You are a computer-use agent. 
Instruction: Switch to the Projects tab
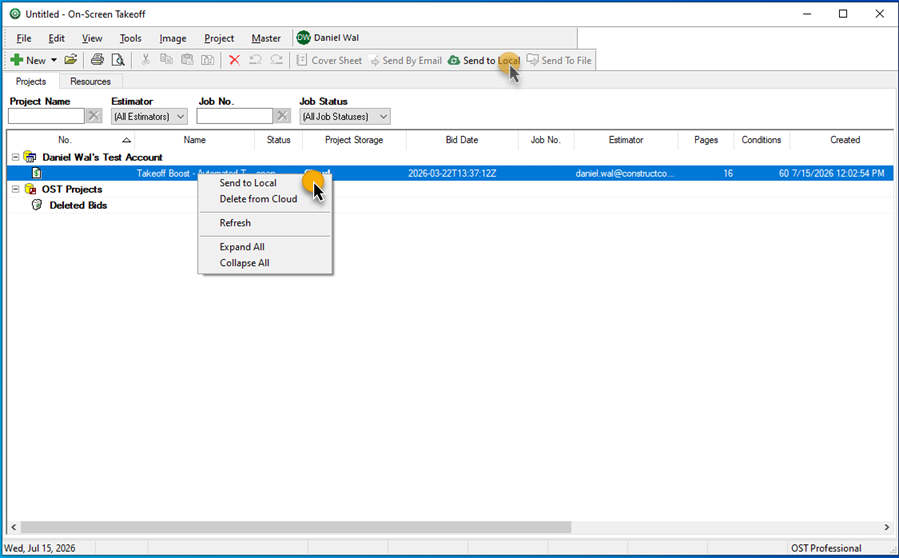[x=31, y=81]
